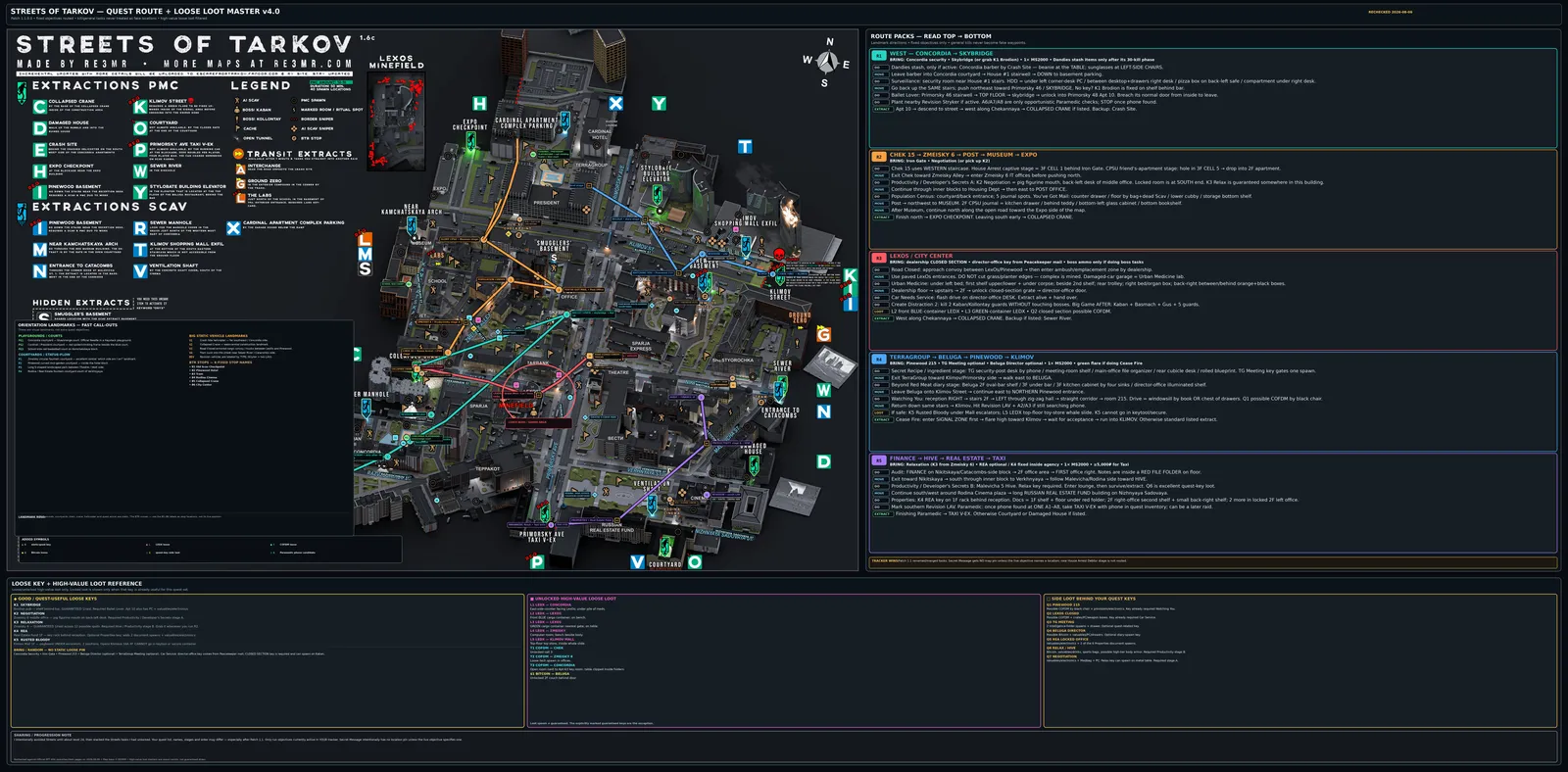Select the blue M Near Kamchatskaya Arch legend tile
Image resolution: width=1568 pixels, height=772 pixels.
coord(39,250)
